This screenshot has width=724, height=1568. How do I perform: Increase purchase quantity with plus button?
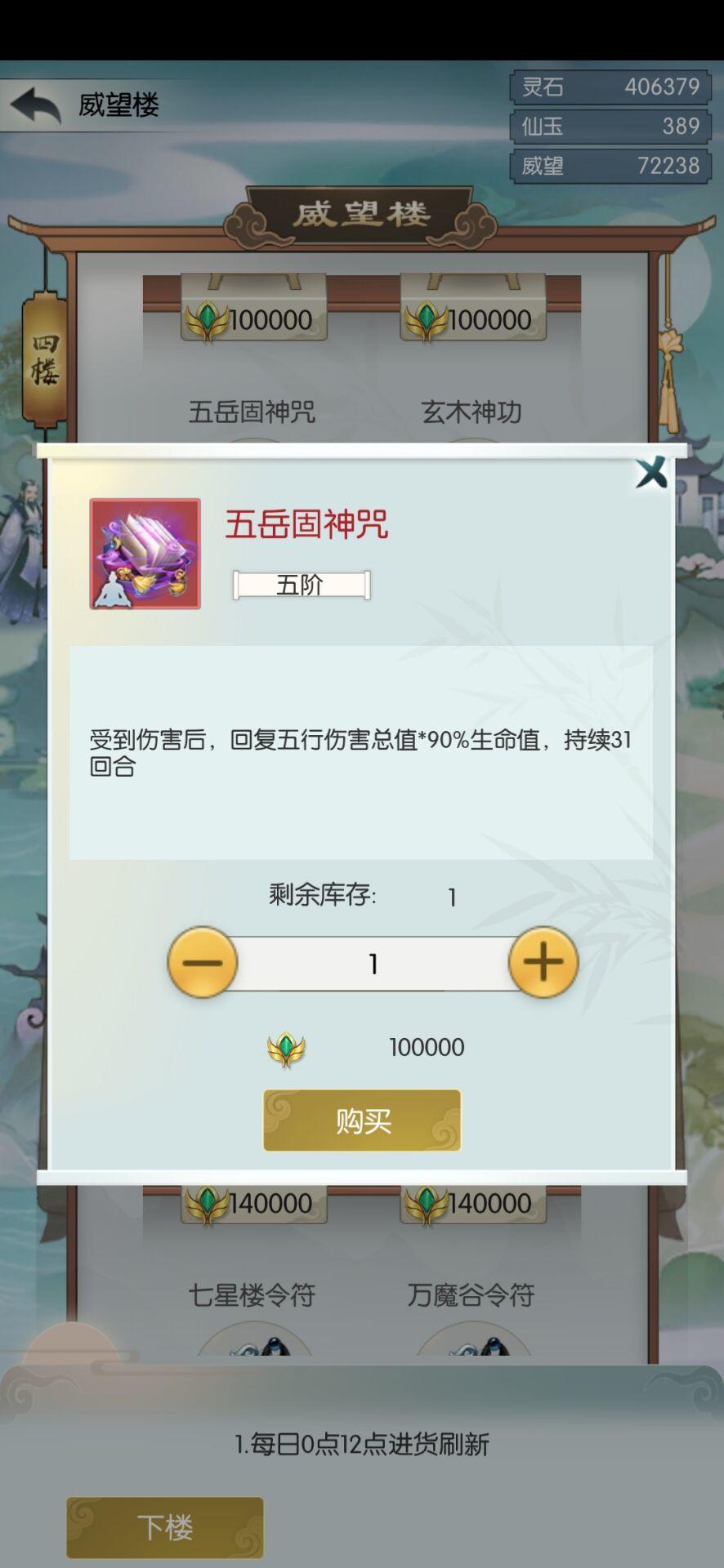point(543,962)
